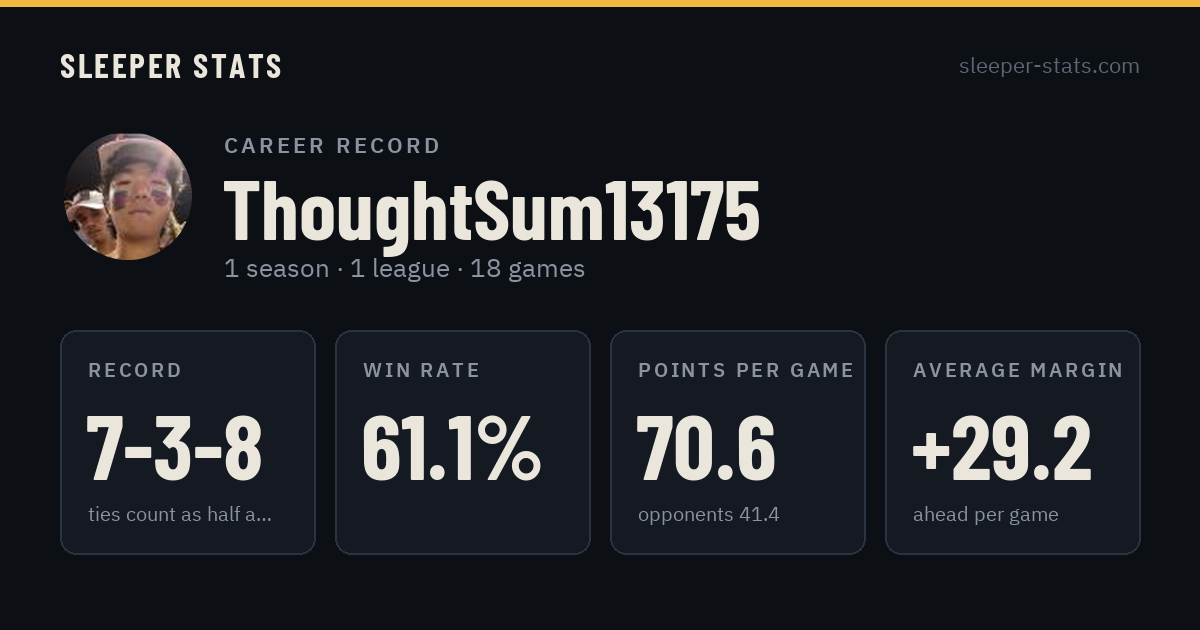The image size is (1200, 630).
Task: Click the orange top accent bar
Action: click(x=600, y=3)
